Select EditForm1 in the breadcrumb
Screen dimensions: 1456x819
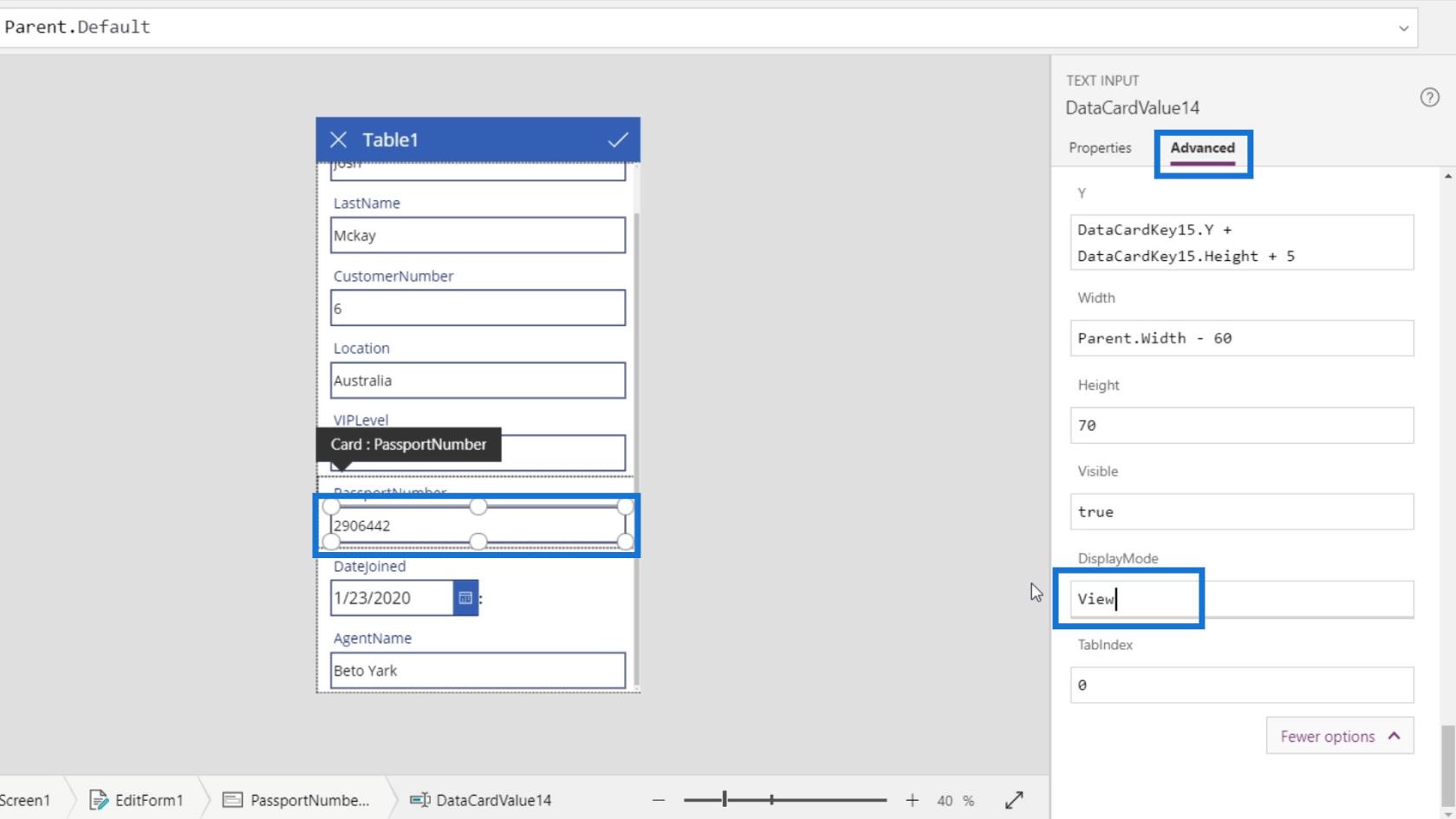click(x=137, y=800)
